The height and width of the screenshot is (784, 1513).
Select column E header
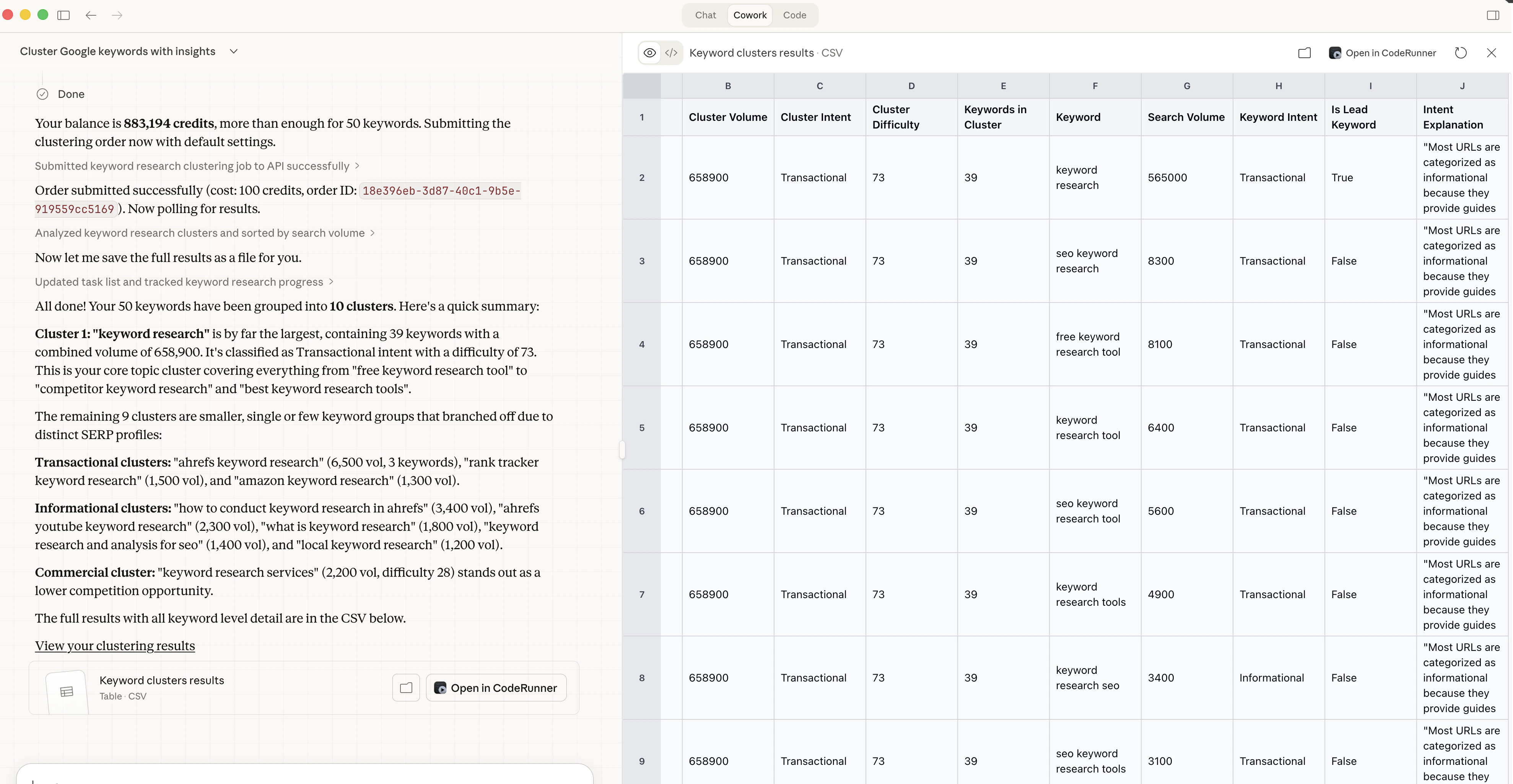[1003, 86]
